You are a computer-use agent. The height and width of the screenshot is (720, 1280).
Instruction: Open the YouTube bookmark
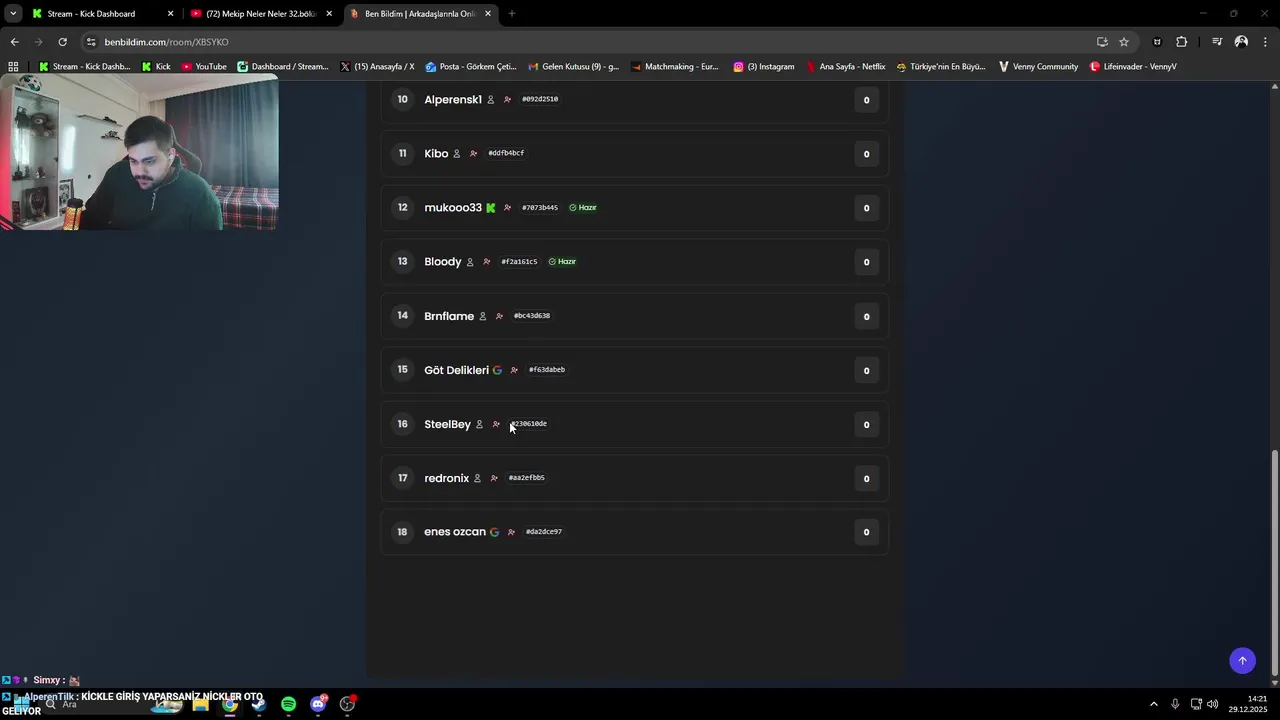tap(204, 67)
